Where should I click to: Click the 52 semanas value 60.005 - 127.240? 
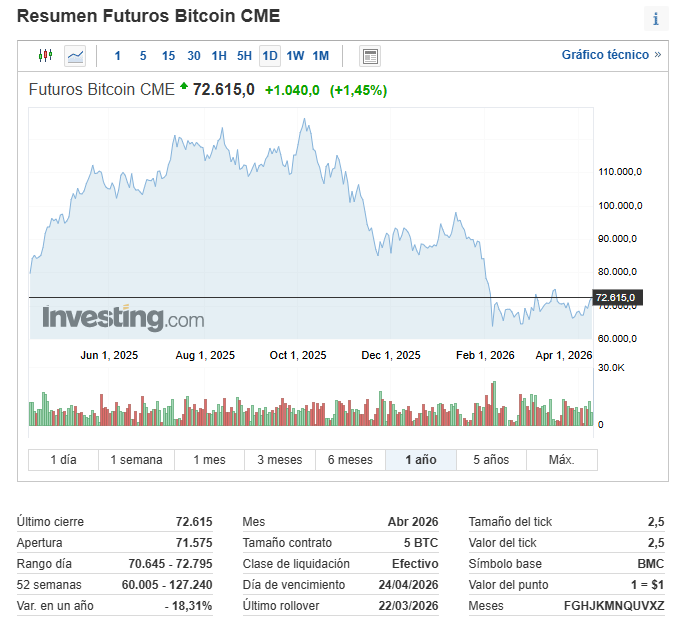tap(167, 585)
